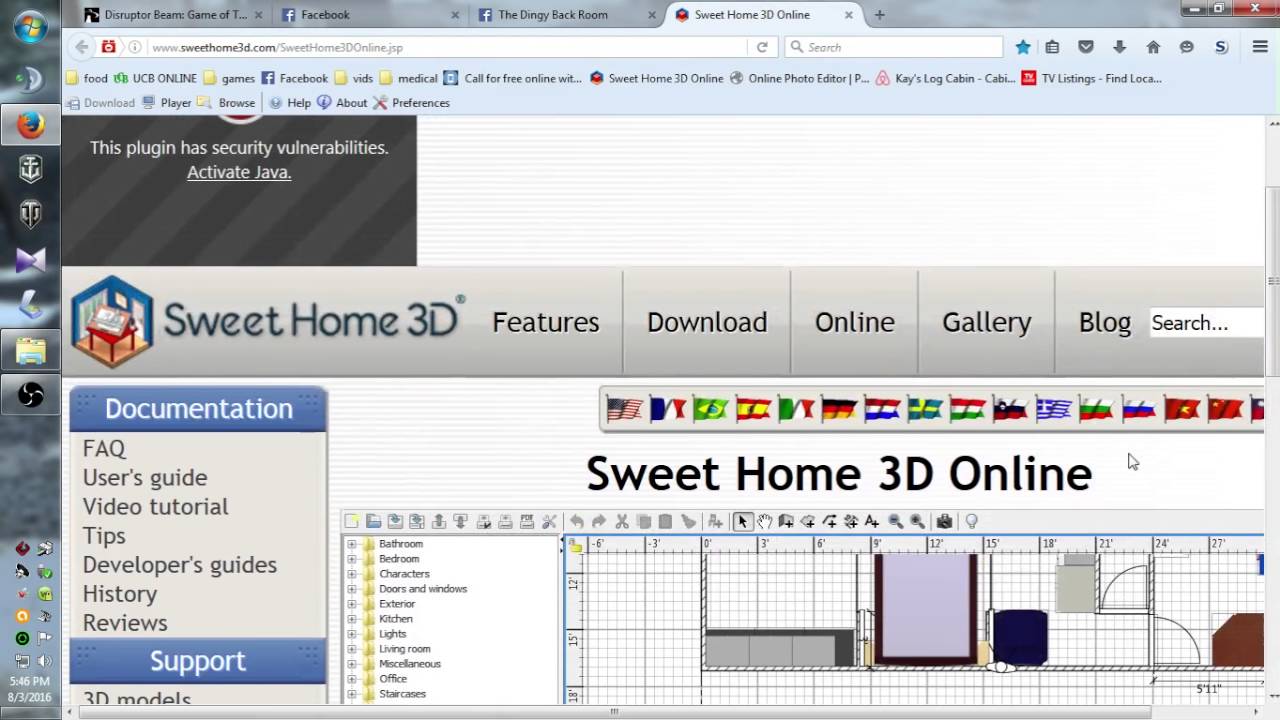Switch to the Facebook browser tab

[370, 15]
